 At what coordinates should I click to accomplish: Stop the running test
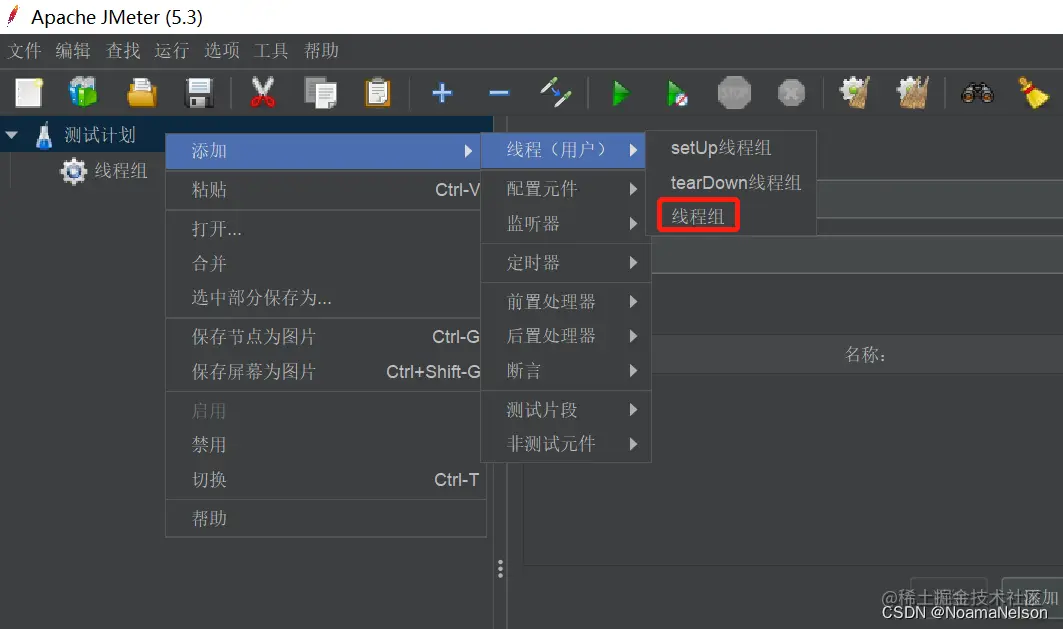coord(734,92)
